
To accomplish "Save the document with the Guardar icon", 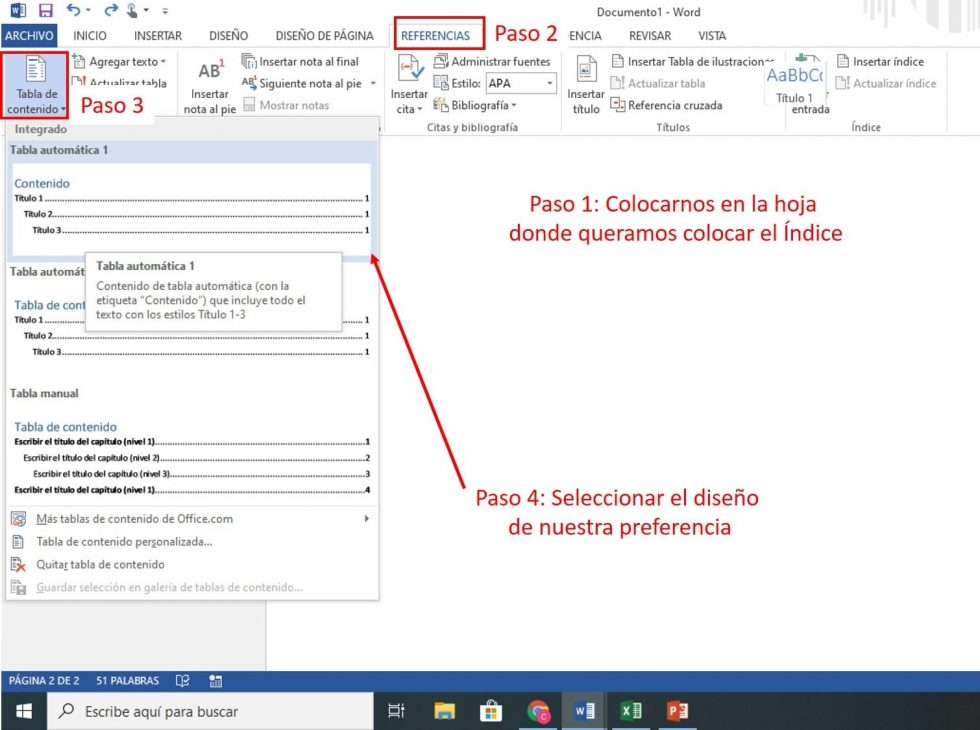I will 45,8.
